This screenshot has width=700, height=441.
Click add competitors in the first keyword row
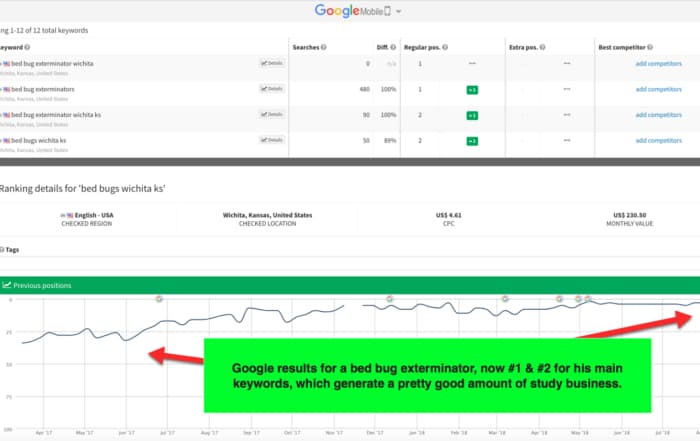coord(658,63)
